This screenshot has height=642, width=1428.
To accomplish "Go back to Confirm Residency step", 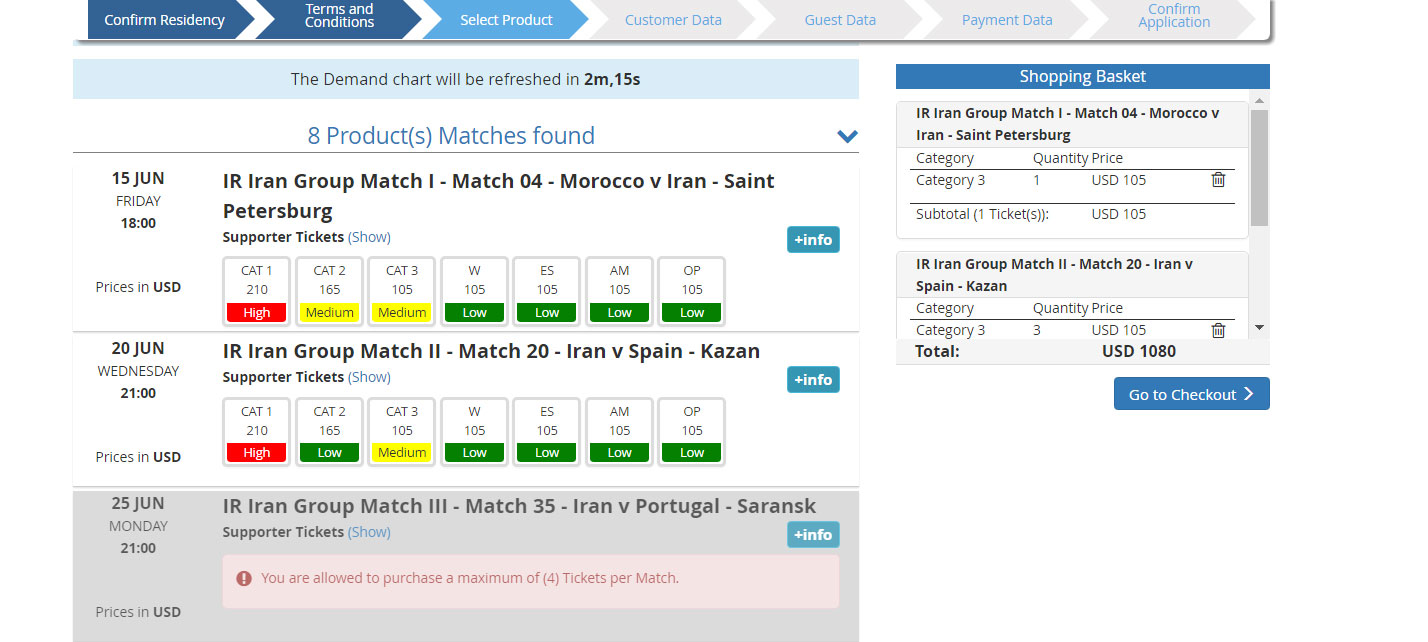I will pos(164,20).
